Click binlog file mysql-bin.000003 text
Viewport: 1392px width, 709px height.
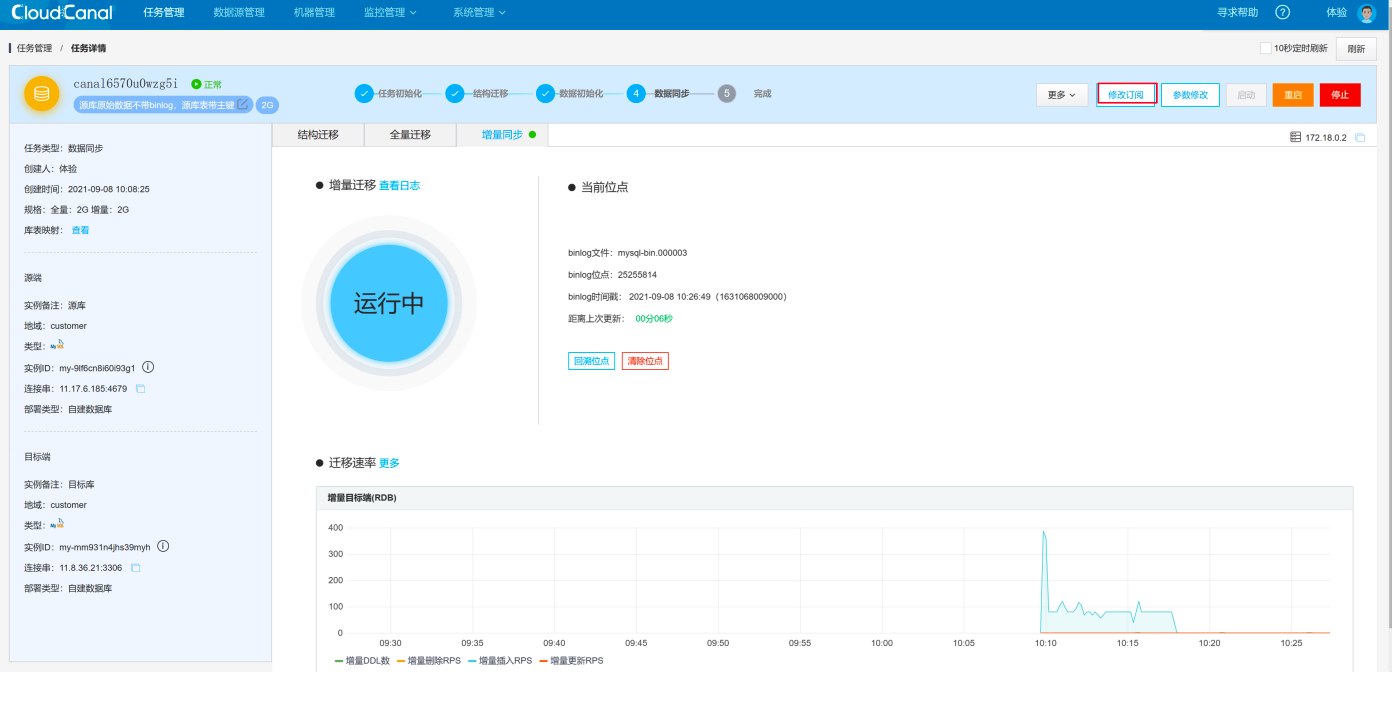coord(652,253)
